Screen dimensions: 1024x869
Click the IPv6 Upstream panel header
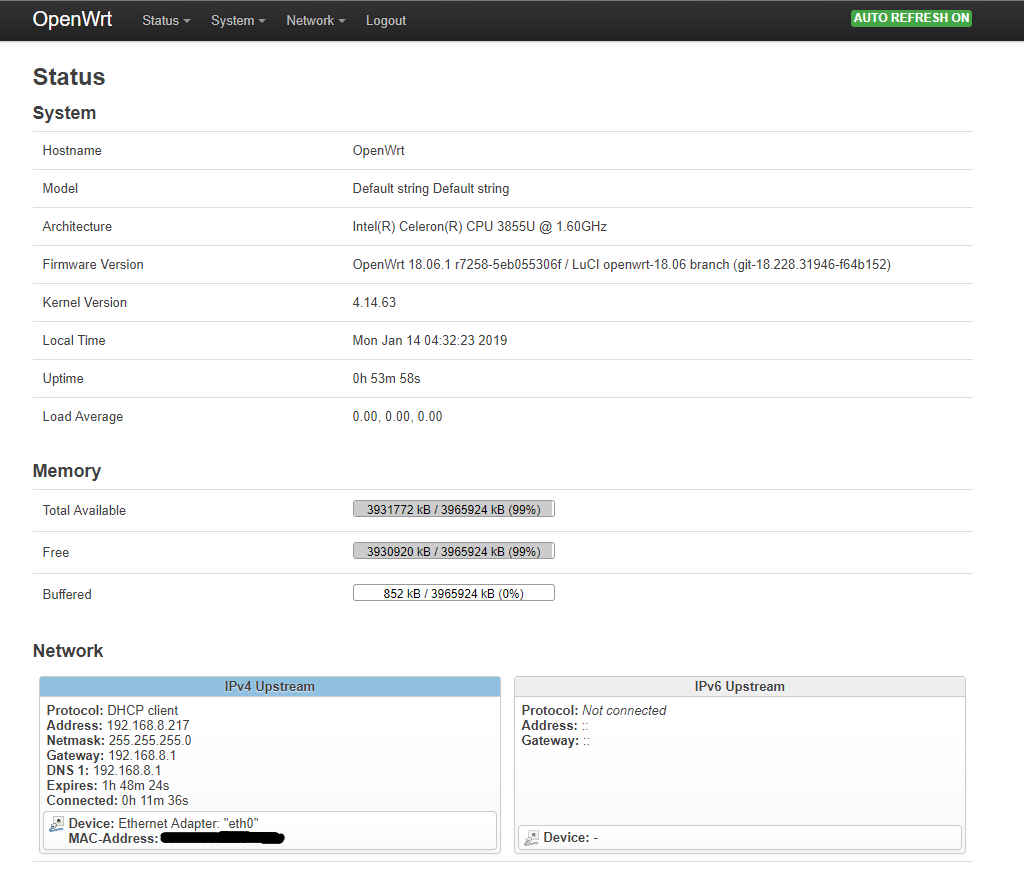tap(739, 686)
